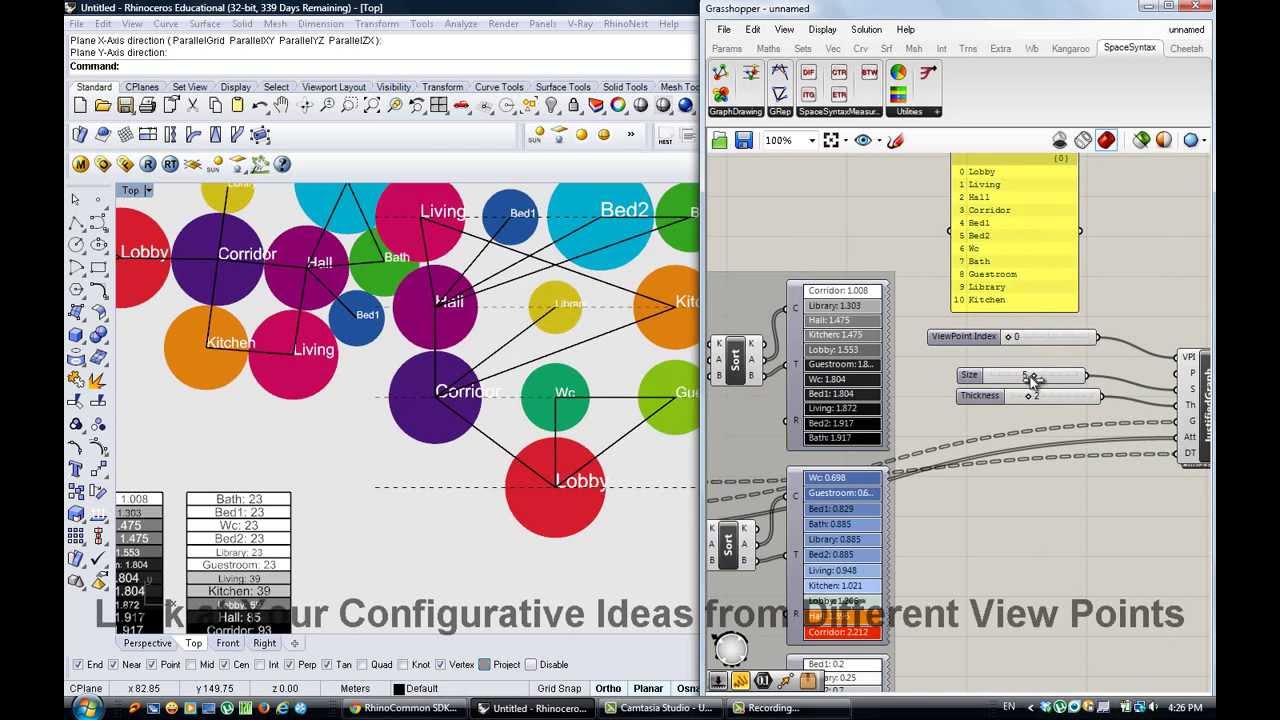Cut selection with the scissors icon
The image size is (1280, 720).
tap(193, 105)
